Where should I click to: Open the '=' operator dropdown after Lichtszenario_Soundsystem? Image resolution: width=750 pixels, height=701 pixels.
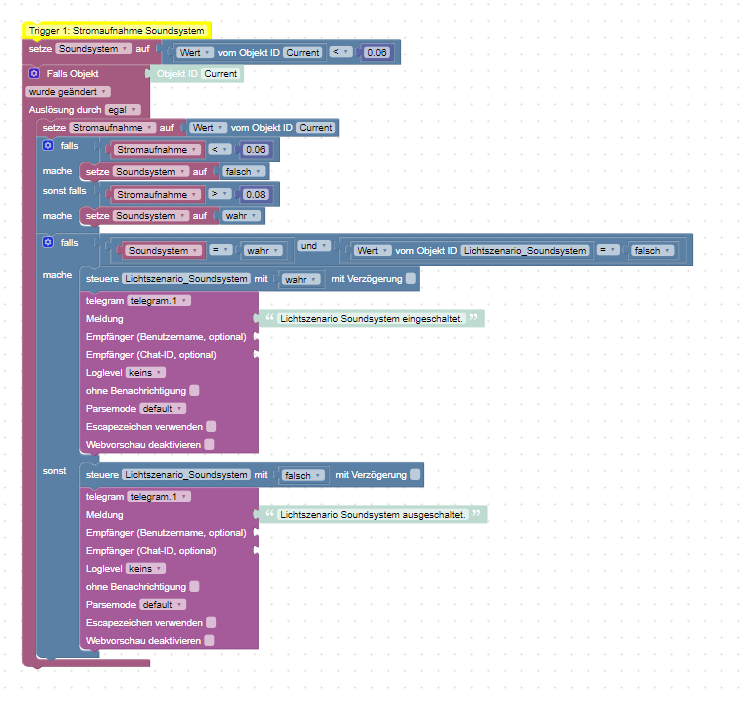pyautogui.click(x=608, y=250)
